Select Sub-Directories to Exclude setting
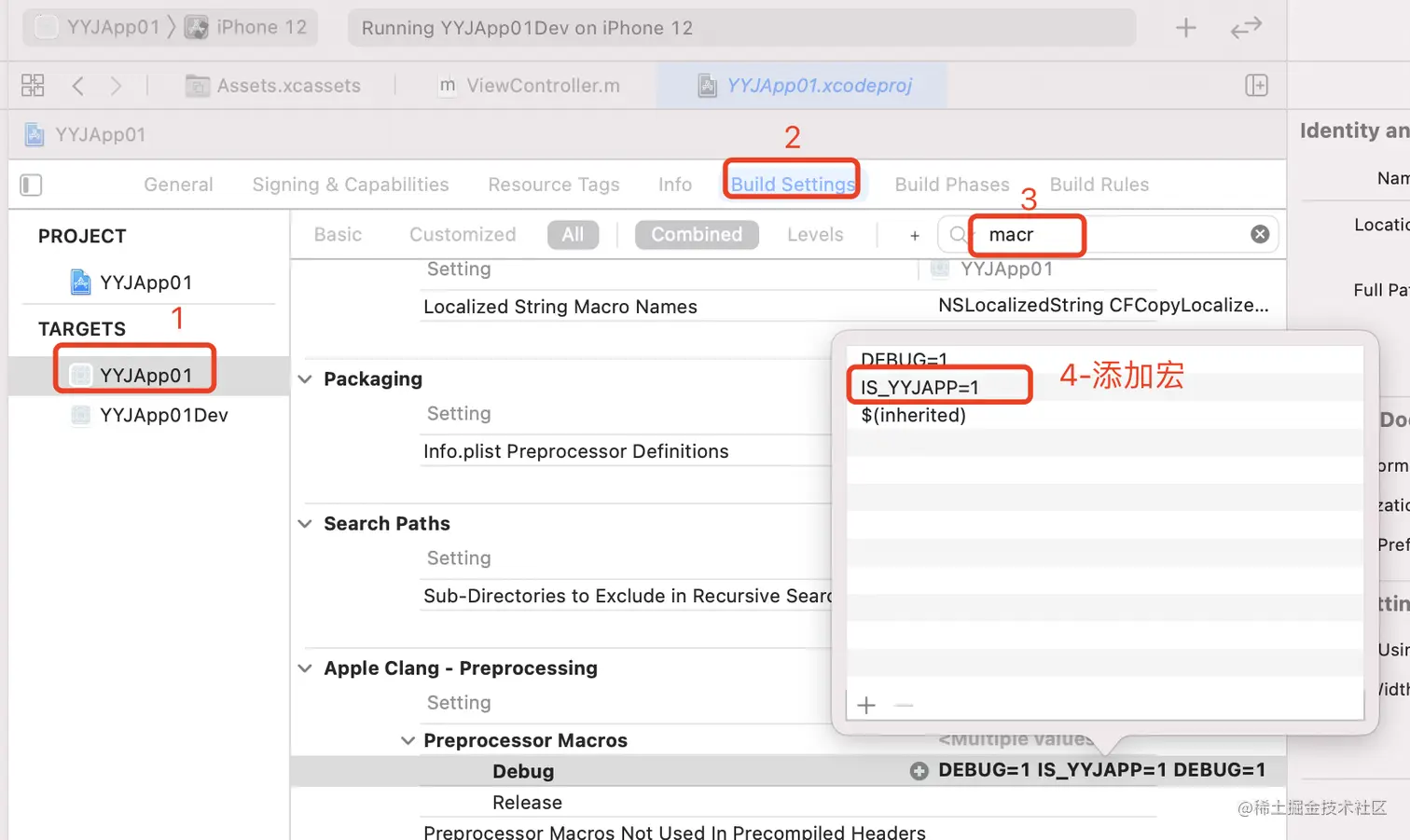Screen dimensions: 1410x840 pyautogui.click(x=628, y=596)
